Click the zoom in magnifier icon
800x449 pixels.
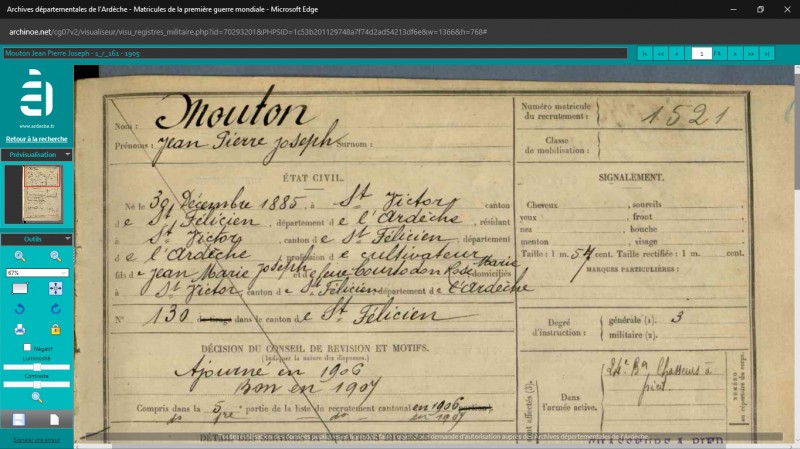click(x=20, y=256)
